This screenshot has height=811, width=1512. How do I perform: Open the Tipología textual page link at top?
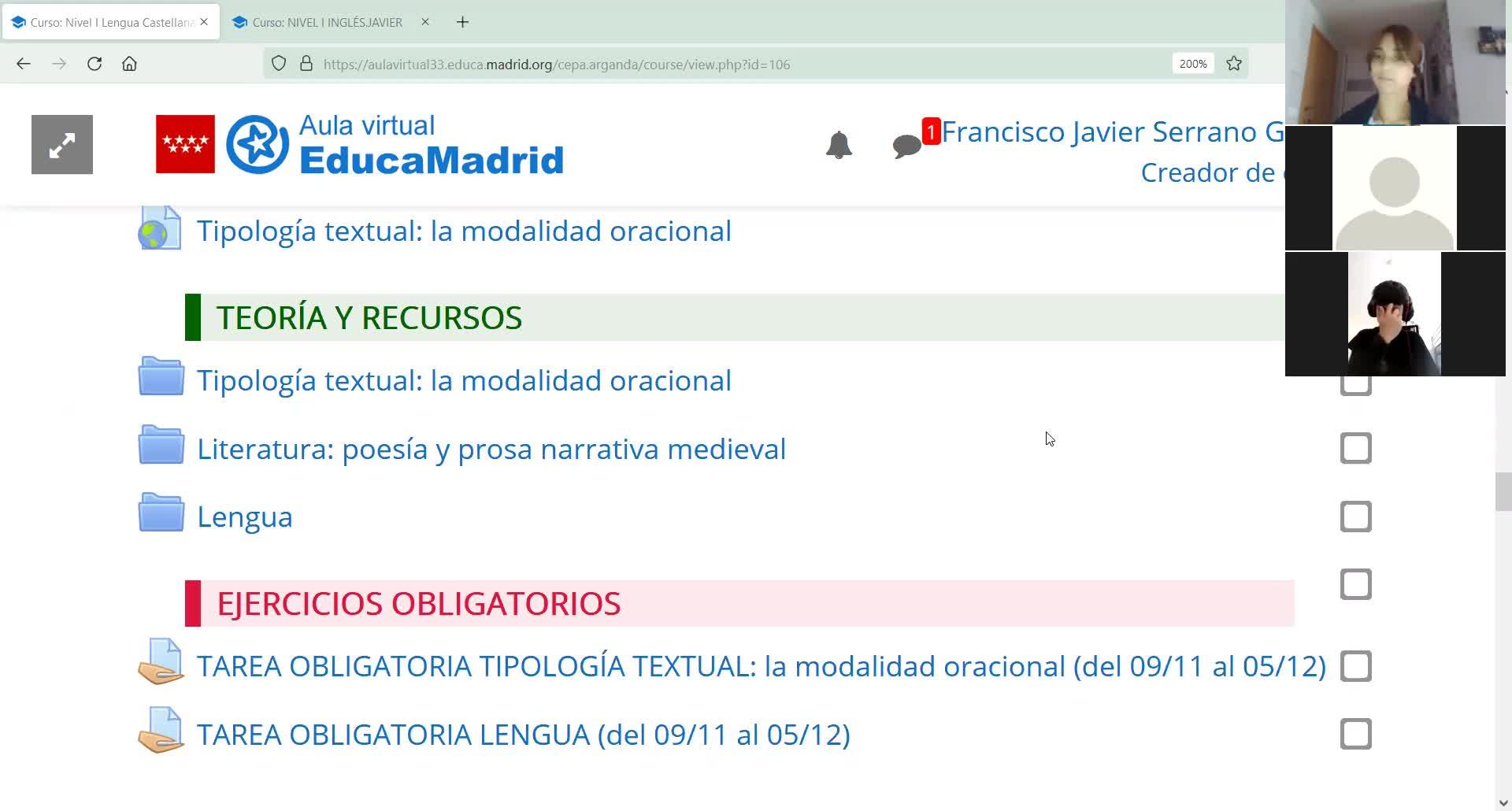464,231
